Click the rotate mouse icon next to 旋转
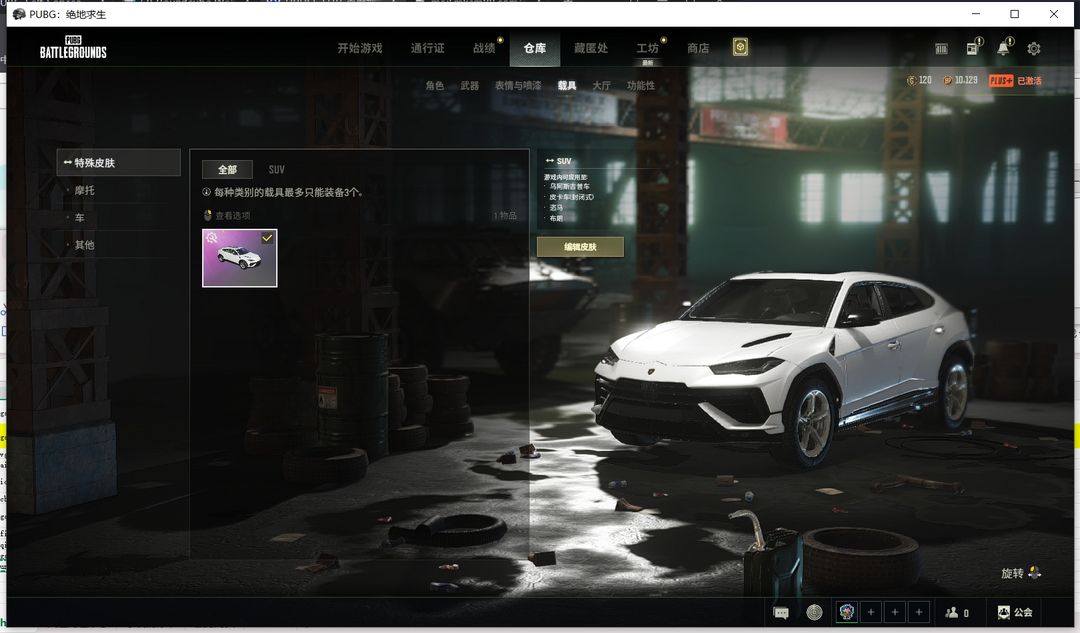The width and height of the screenshot is (1080, 633). 1035,572
